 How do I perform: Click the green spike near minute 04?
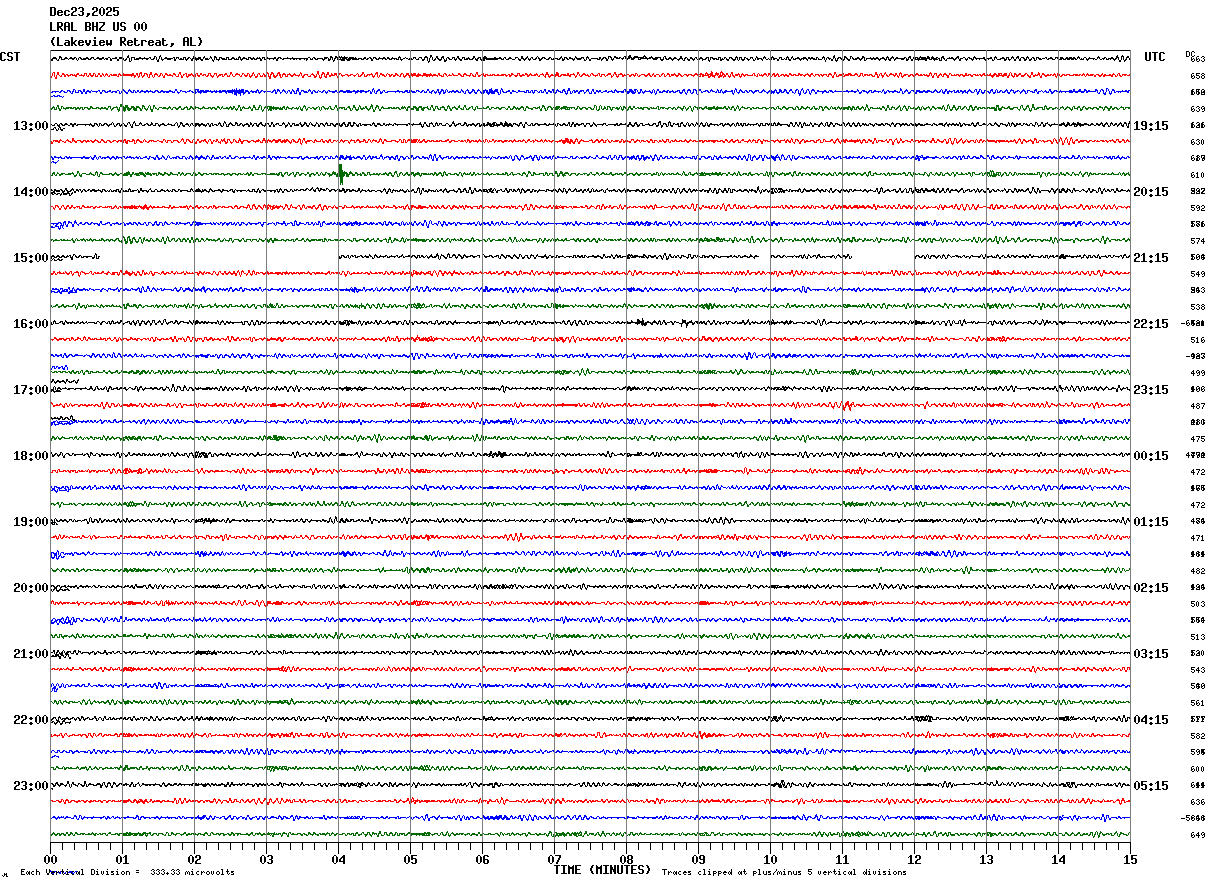pos(342,174)
